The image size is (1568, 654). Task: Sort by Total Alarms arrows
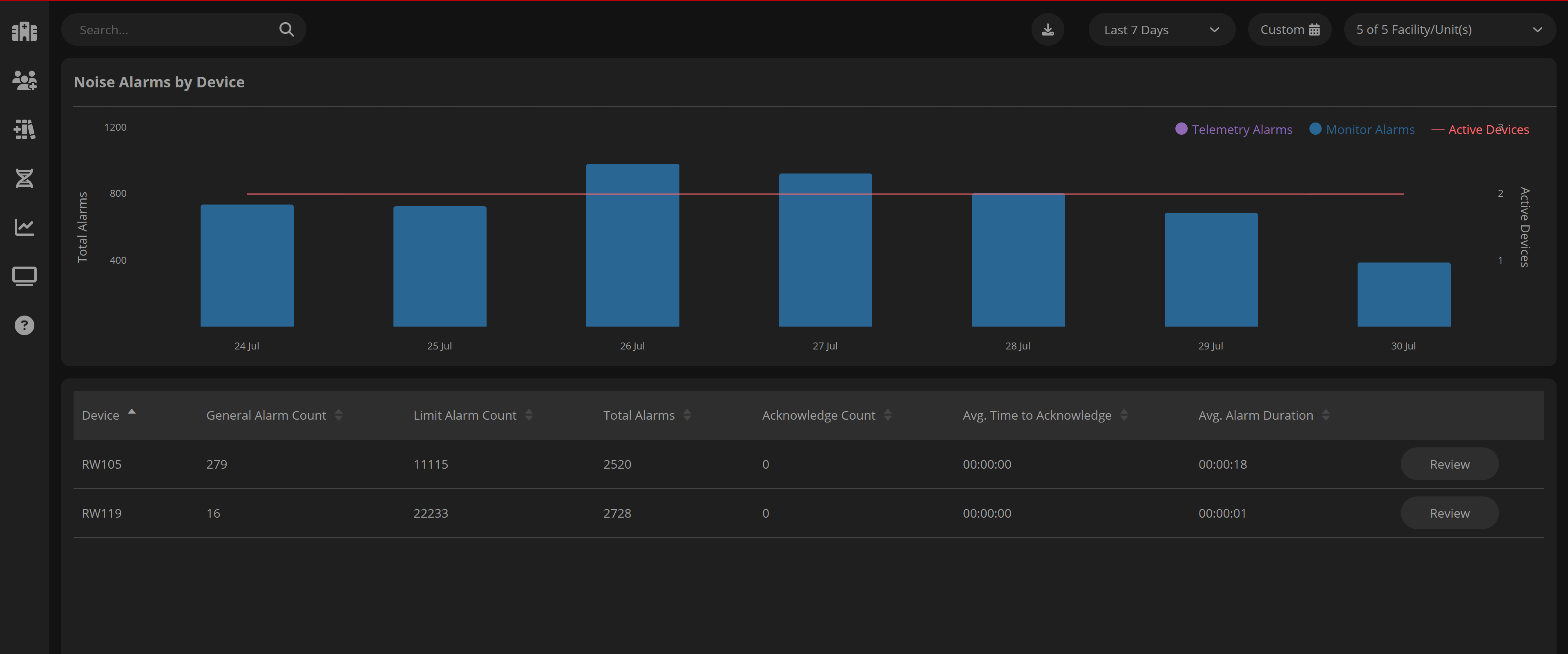click(x=687, y=415)
